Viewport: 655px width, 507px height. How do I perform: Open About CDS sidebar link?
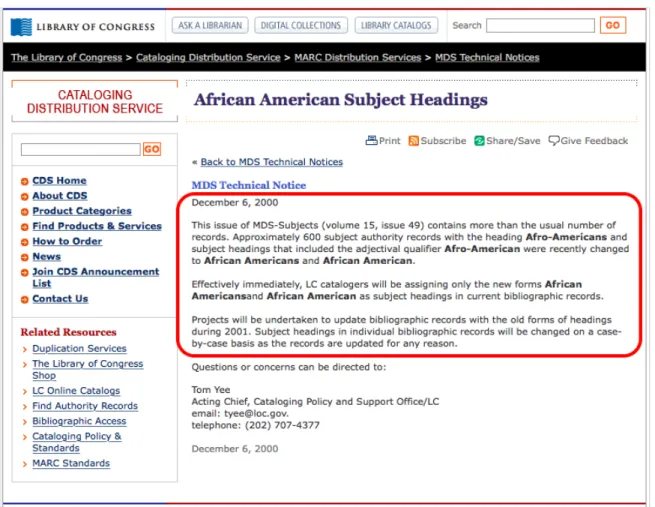point(60,196)
